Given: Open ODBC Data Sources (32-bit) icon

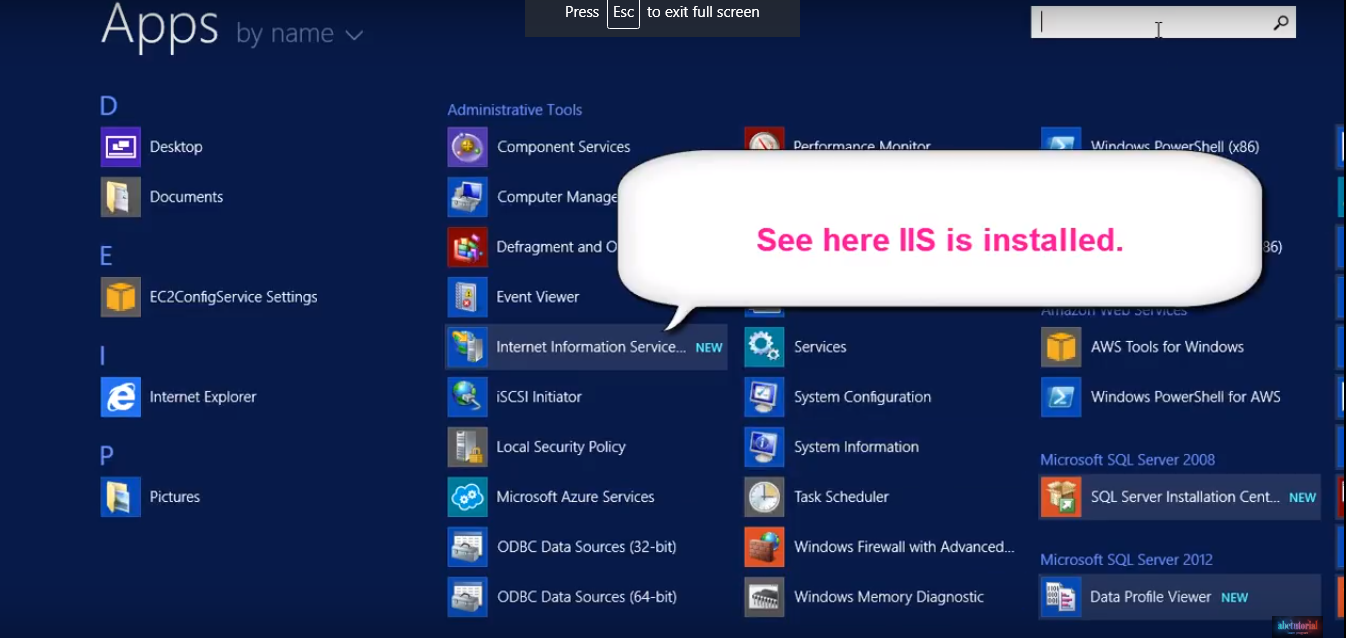Looking at the screenshot, I should coord(468,547).
